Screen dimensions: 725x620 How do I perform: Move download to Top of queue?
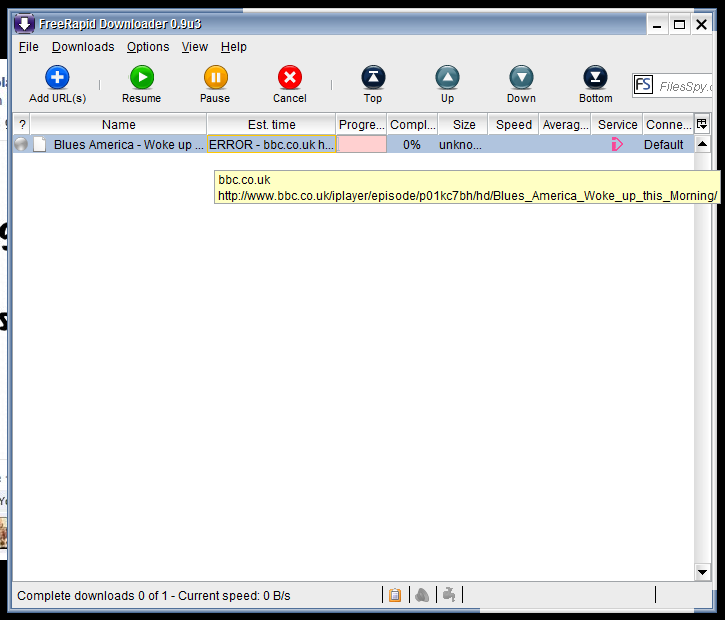[x=373, y=78]
